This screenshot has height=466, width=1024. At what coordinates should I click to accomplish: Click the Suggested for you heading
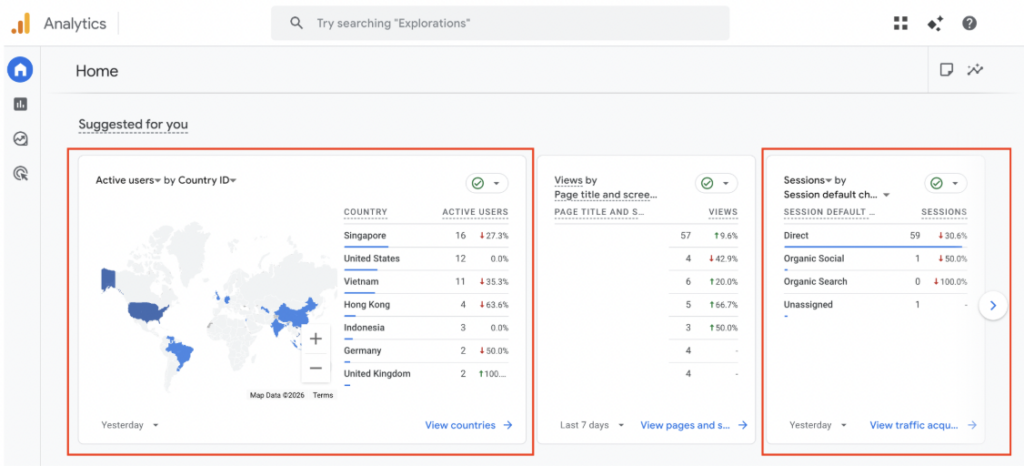[x=133, y=124]
